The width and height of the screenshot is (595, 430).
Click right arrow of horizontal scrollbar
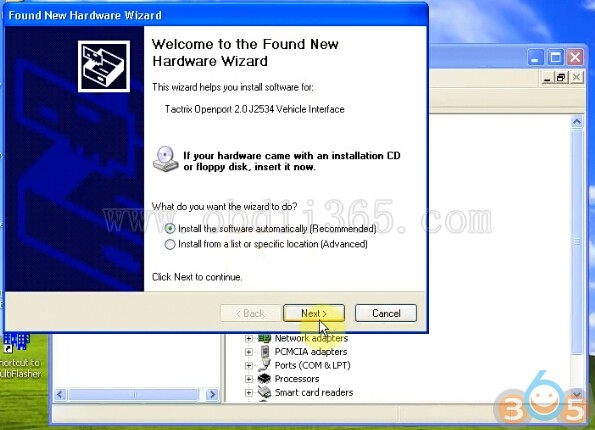coord(212,395)
